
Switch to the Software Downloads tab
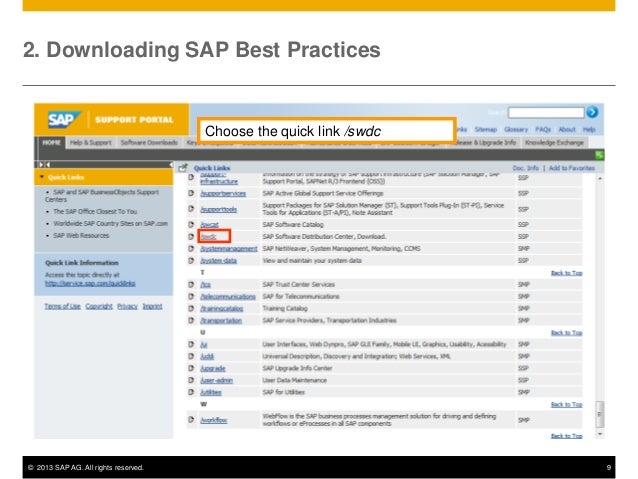click(x=149, y=142)
